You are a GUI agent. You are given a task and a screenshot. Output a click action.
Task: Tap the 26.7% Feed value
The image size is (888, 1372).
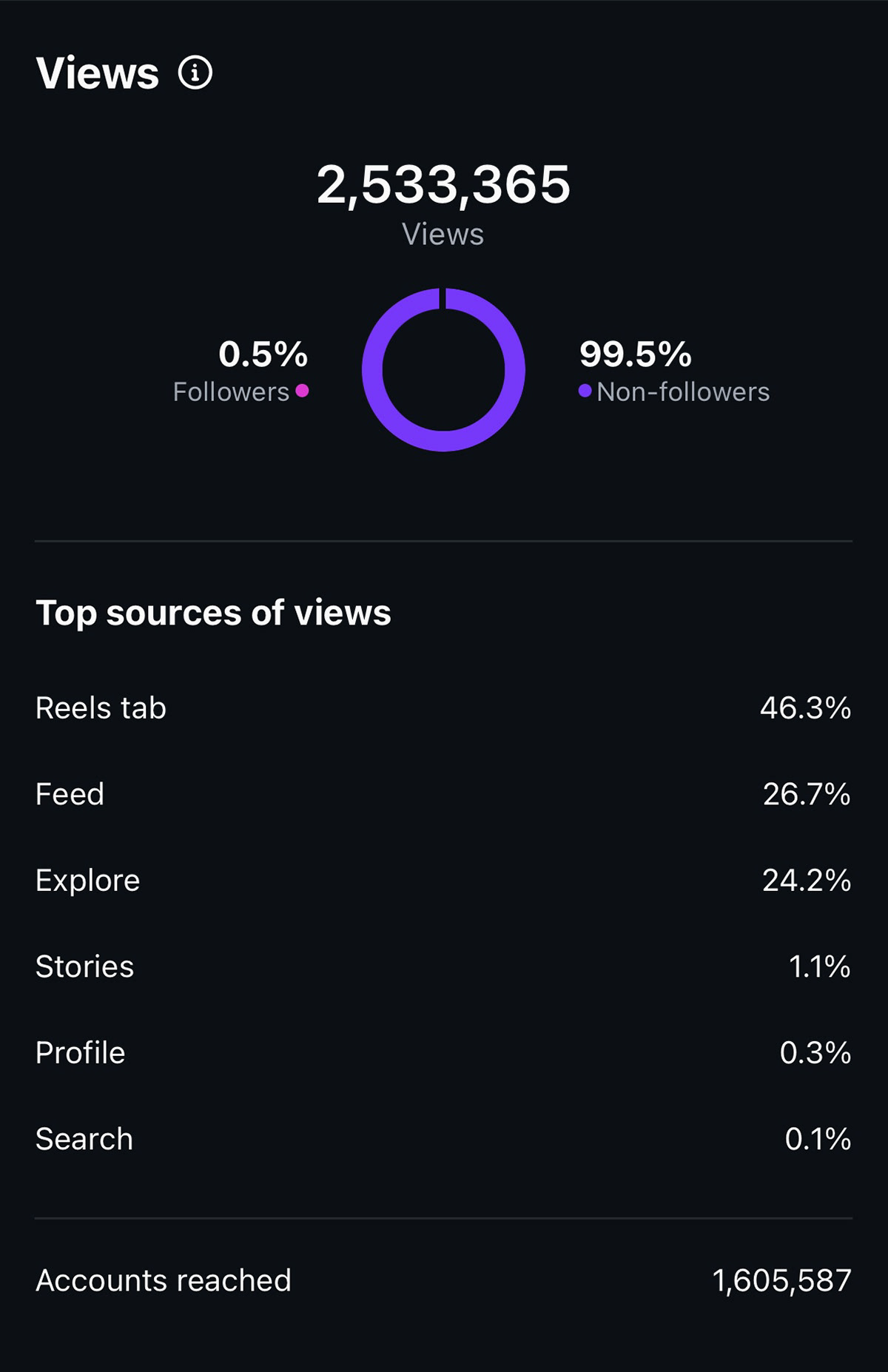pyautogui.click(x=807, y=794)
